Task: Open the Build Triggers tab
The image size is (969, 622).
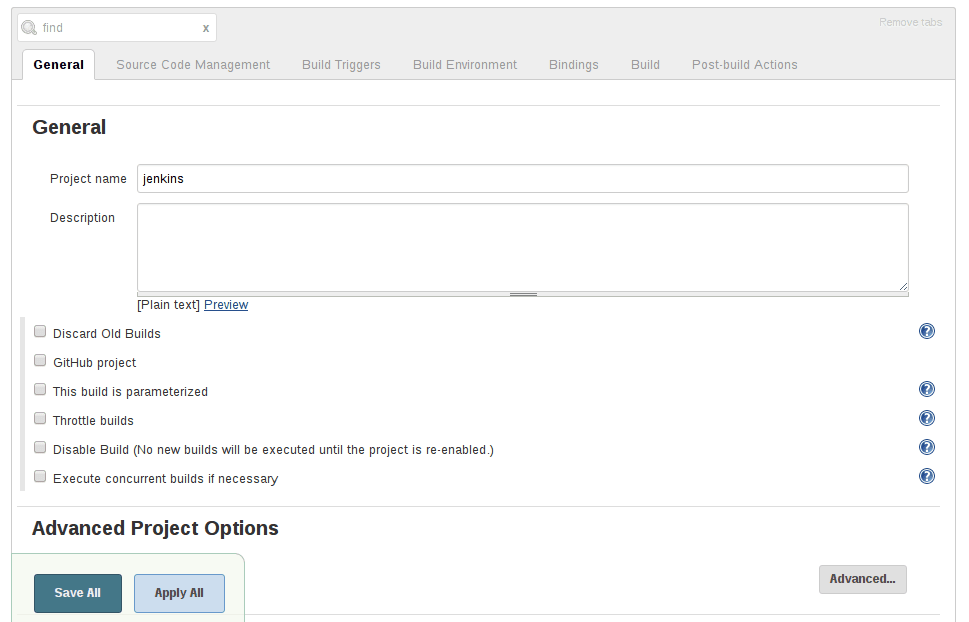Action: point(341,64)
